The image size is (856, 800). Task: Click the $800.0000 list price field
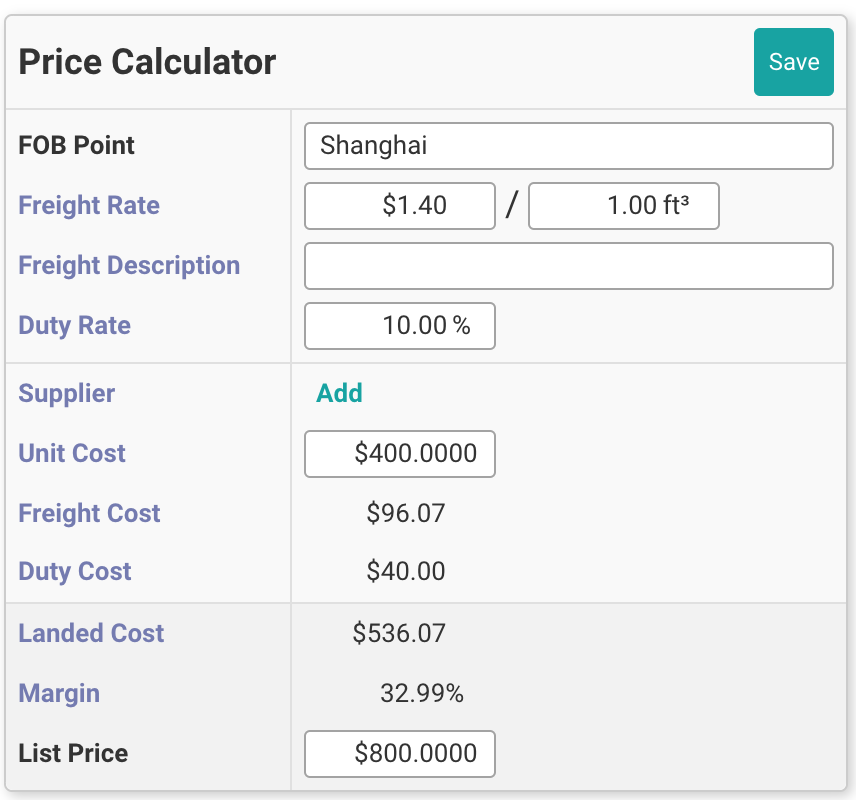point(400,754)
